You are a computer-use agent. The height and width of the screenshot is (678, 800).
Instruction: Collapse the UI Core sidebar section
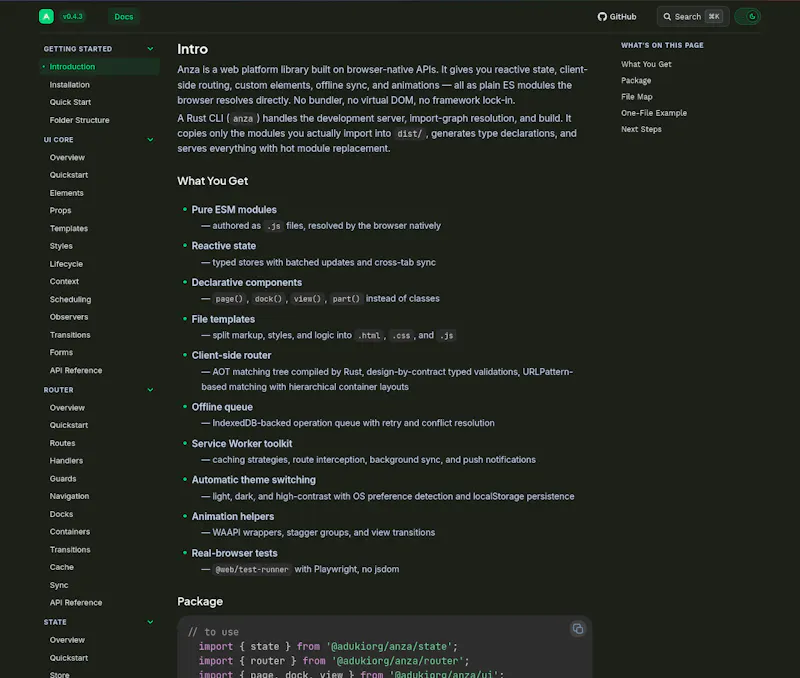click(150, 140)
